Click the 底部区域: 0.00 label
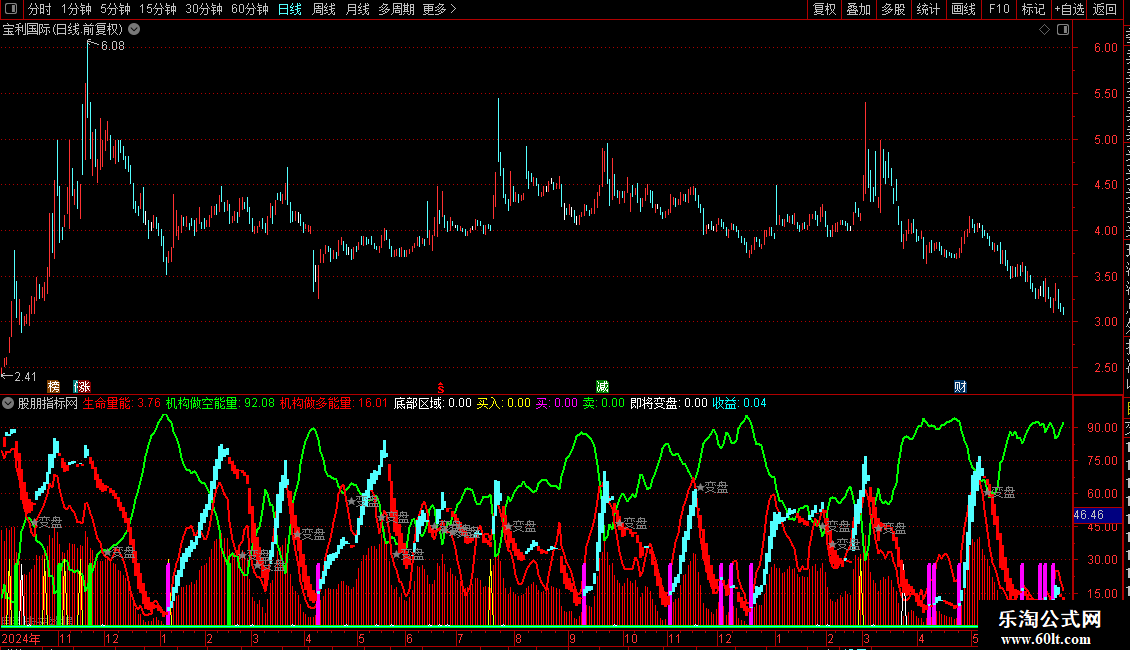This screenshot has width=1130, height=650. pyautogui.click(x=432, y=404)
